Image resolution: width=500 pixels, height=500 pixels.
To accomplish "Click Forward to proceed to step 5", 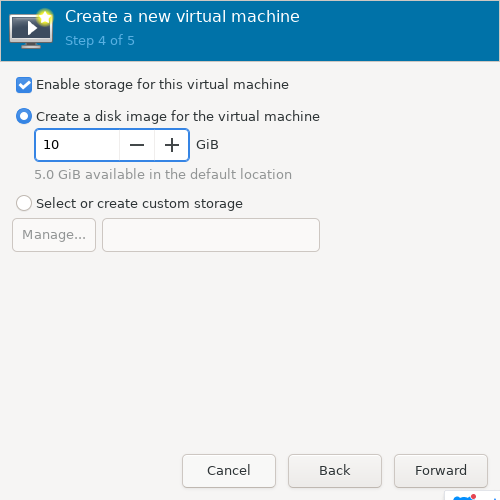I will pyautogui.click(x=441, y=471).
